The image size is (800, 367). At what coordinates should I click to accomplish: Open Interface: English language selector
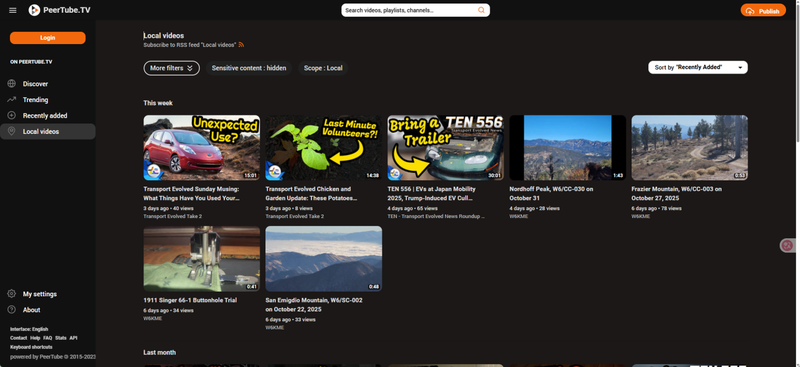[x=29, y=329]
